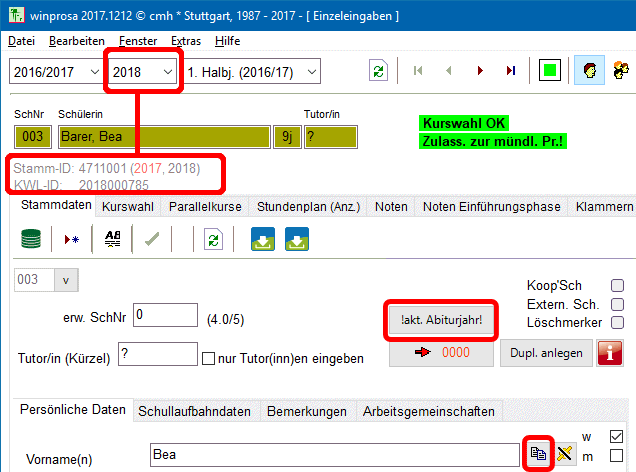The image size is (636, 472).
Task: Go to the next student record
Action: point(480,71)
